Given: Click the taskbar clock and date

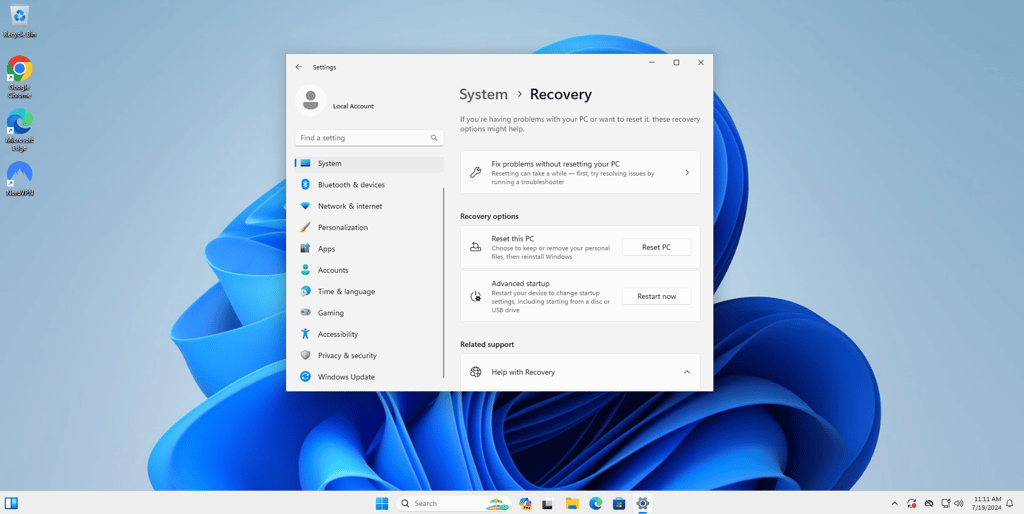Looking at the screenshot, I should (987, 503).
